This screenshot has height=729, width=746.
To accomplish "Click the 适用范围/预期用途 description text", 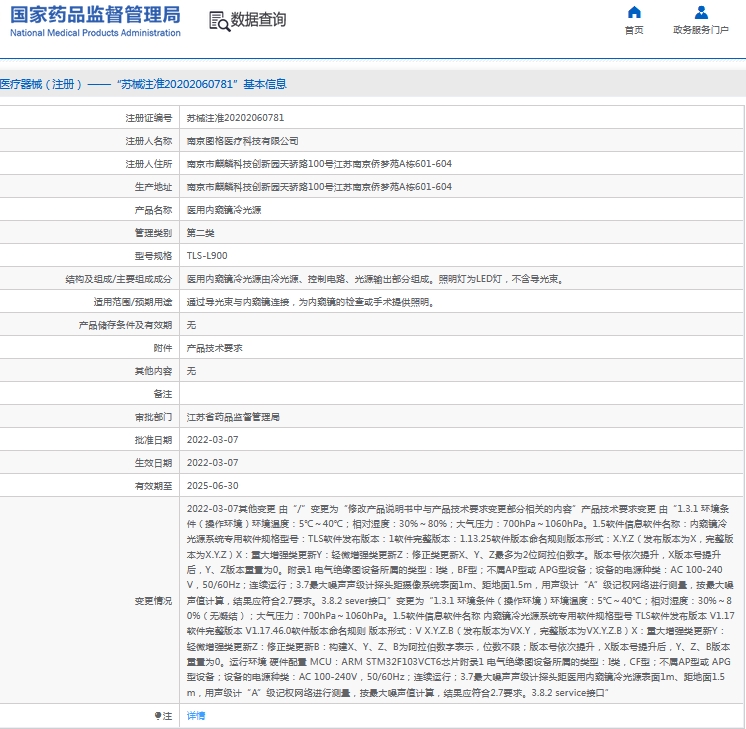I will coord(310,302).
